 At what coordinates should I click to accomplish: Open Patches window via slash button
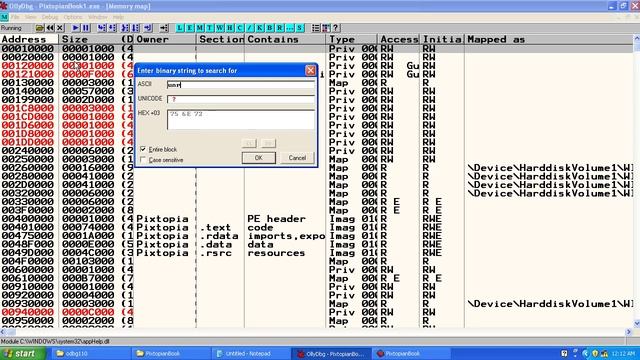250,28
